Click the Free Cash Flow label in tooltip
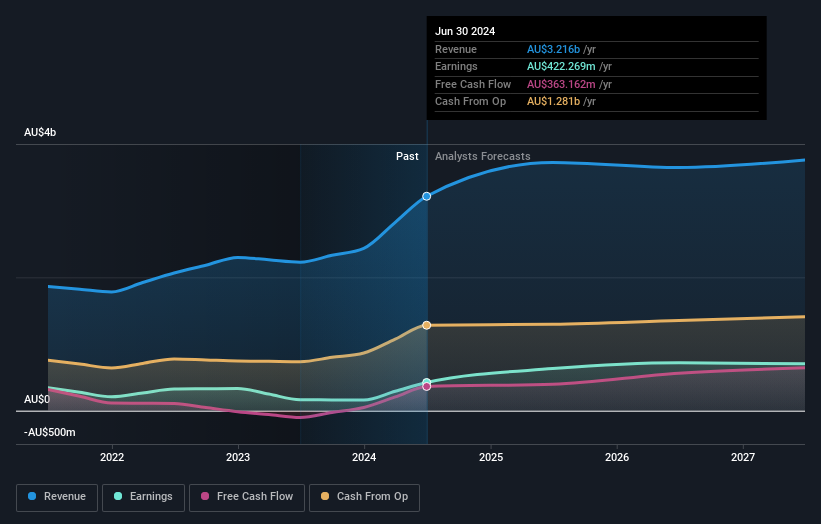This screenshot has height=524, width=821. point(473,84)
